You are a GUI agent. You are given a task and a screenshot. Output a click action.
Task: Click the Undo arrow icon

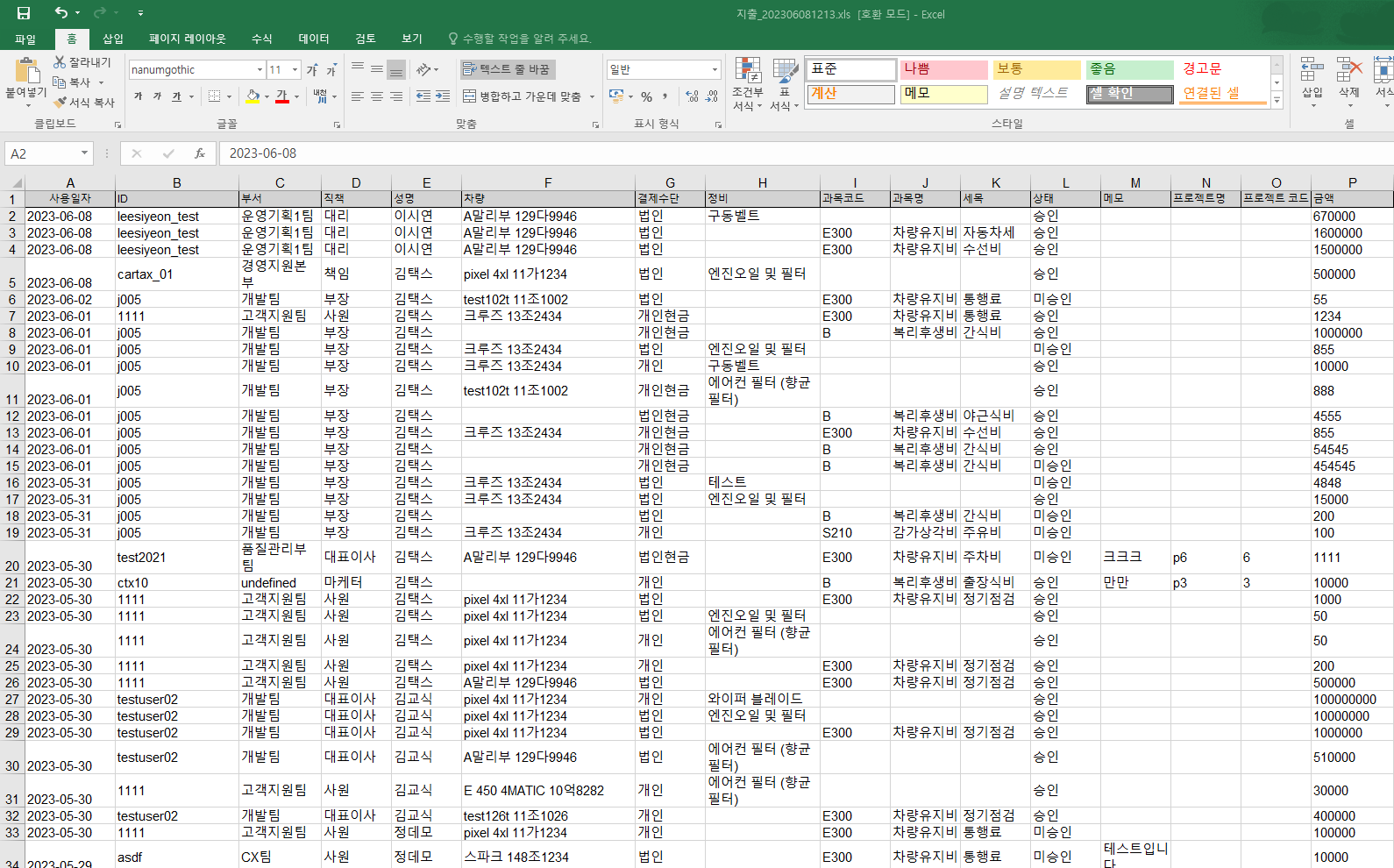pos(60,13)
